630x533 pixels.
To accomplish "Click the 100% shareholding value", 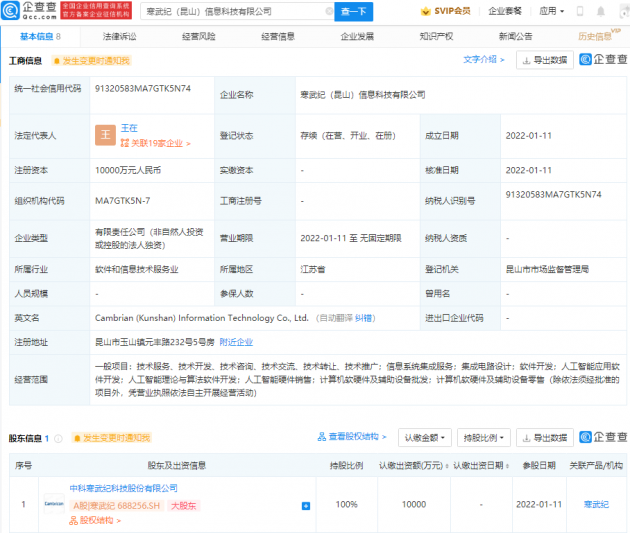I will coord(346,504).
